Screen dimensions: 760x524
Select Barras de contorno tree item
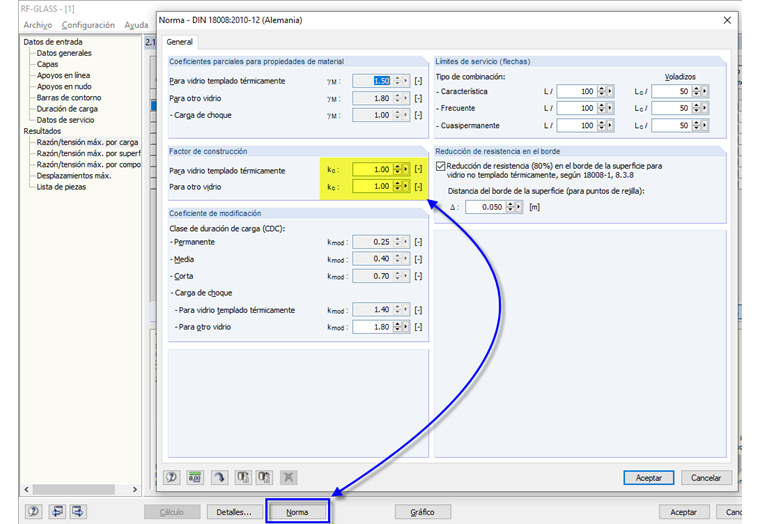click(69, 97)
